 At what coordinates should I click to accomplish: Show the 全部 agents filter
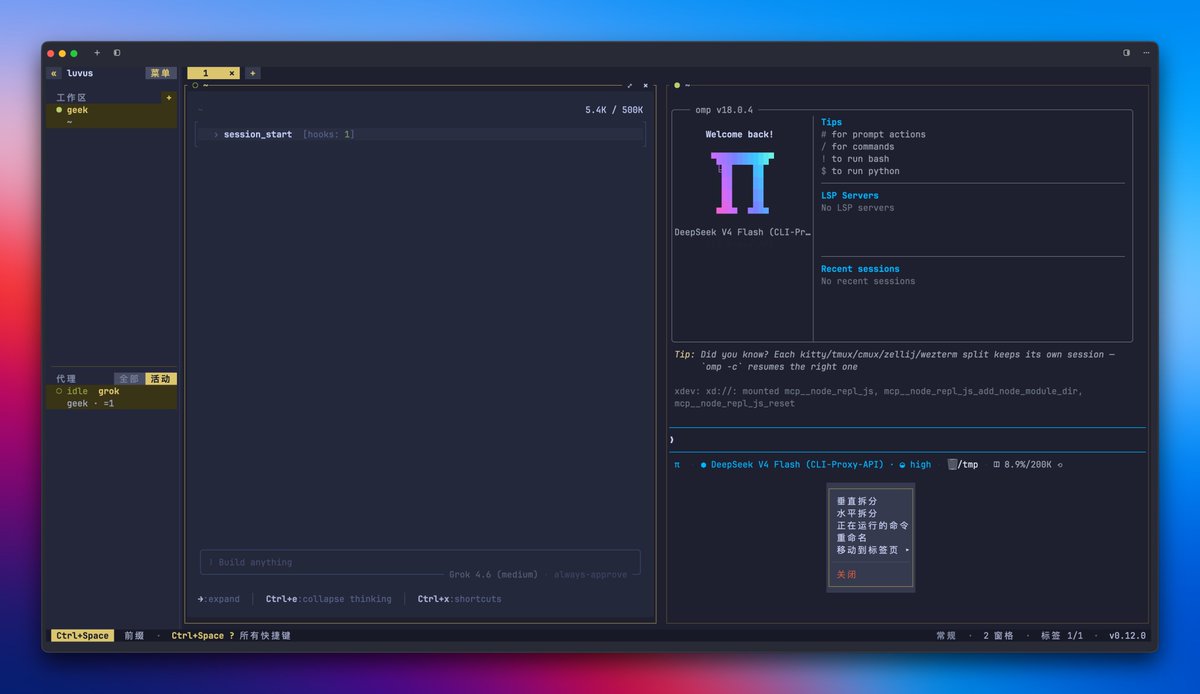click(x=129, y=379)
